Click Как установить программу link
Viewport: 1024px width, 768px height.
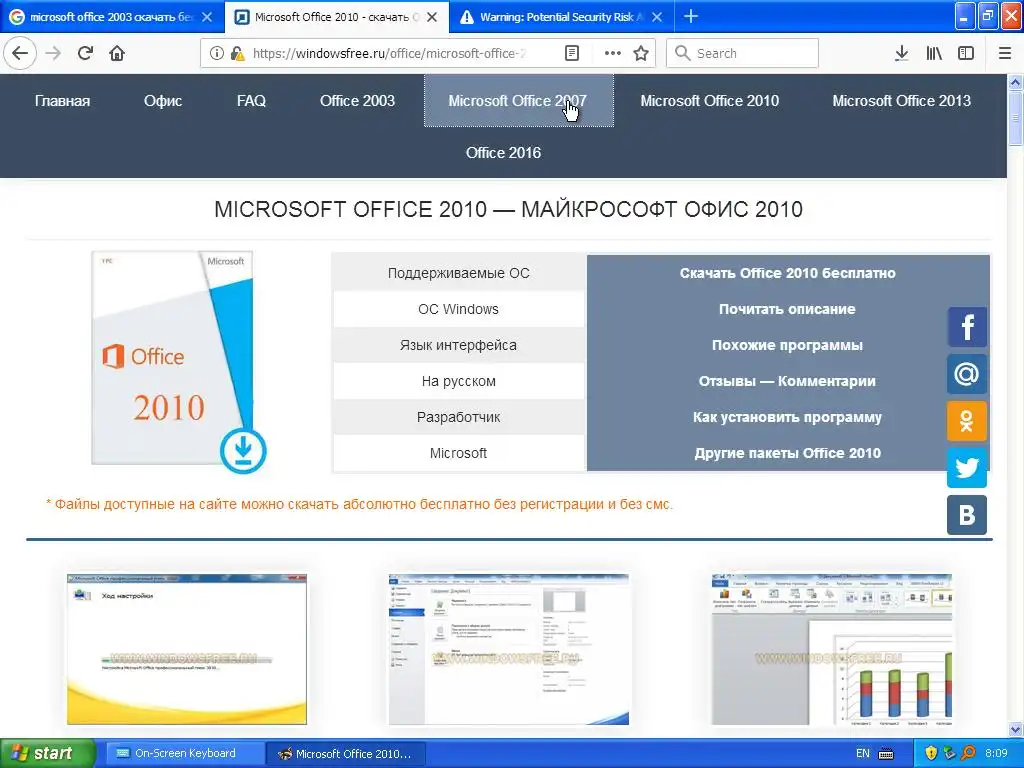(787, 417)
